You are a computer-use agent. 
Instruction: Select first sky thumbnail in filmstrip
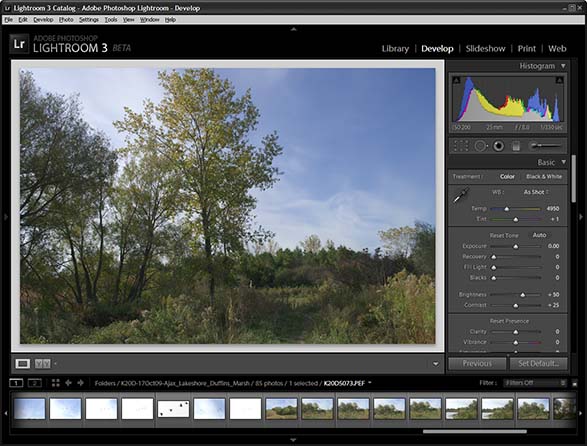(29, 409)
